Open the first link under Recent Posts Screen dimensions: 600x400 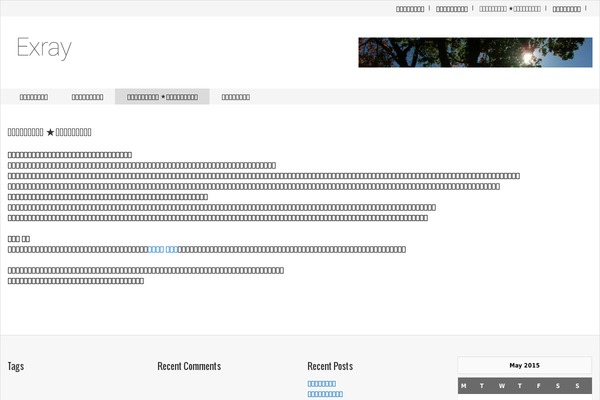point(322,384)
